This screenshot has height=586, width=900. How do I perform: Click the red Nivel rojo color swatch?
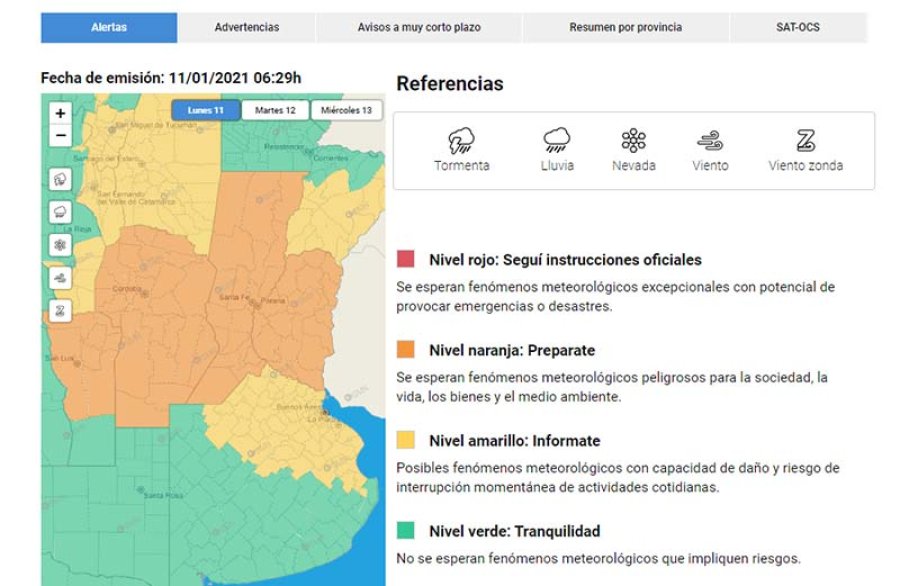[406, 260]
